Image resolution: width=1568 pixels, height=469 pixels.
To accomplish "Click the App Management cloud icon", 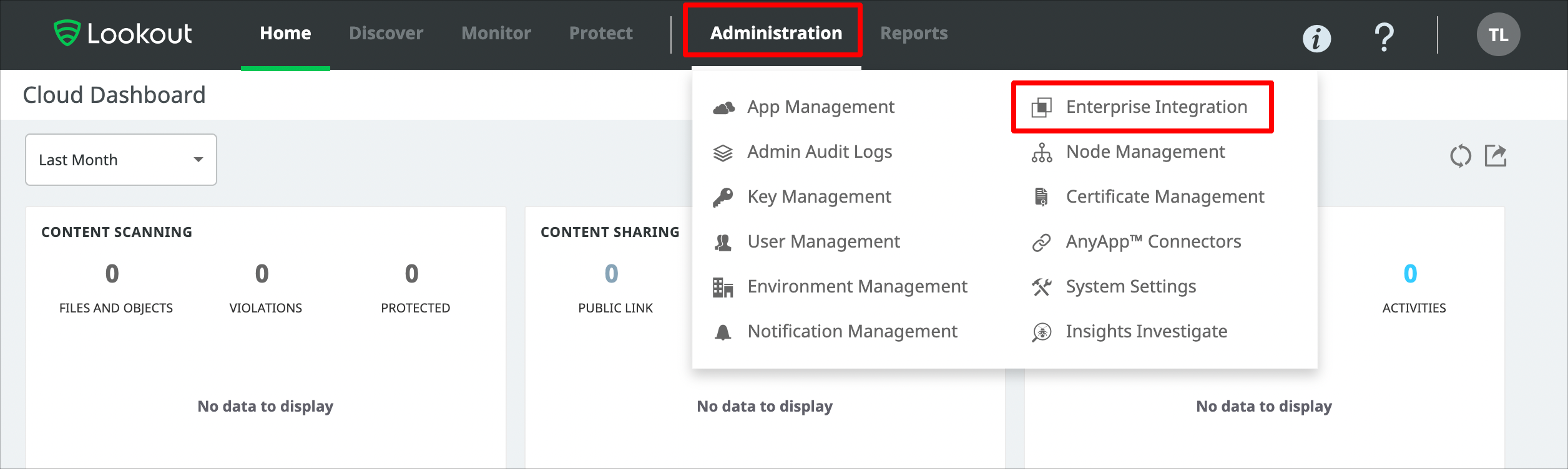I will pos(723,108).
